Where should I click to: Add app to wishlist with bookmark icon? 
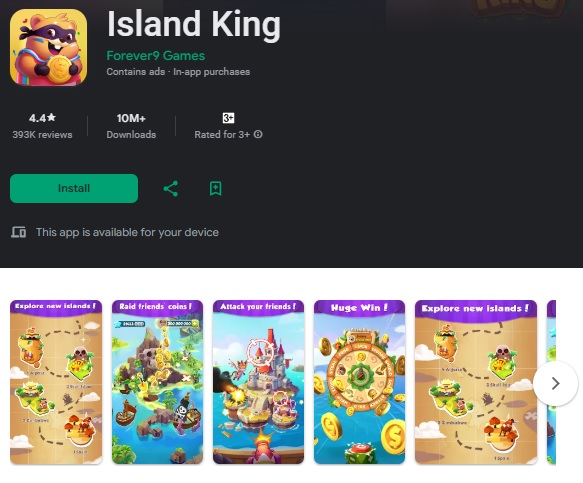[216, 189]
